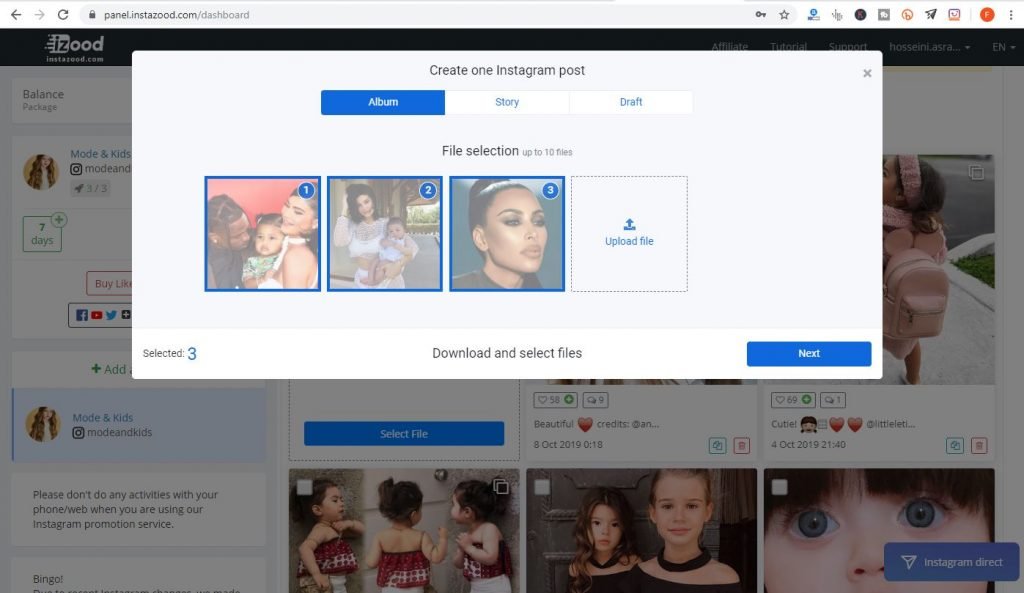Deselect image number 1 in file selection
This screenshot has height=593, width=1024.
(263, 233)
